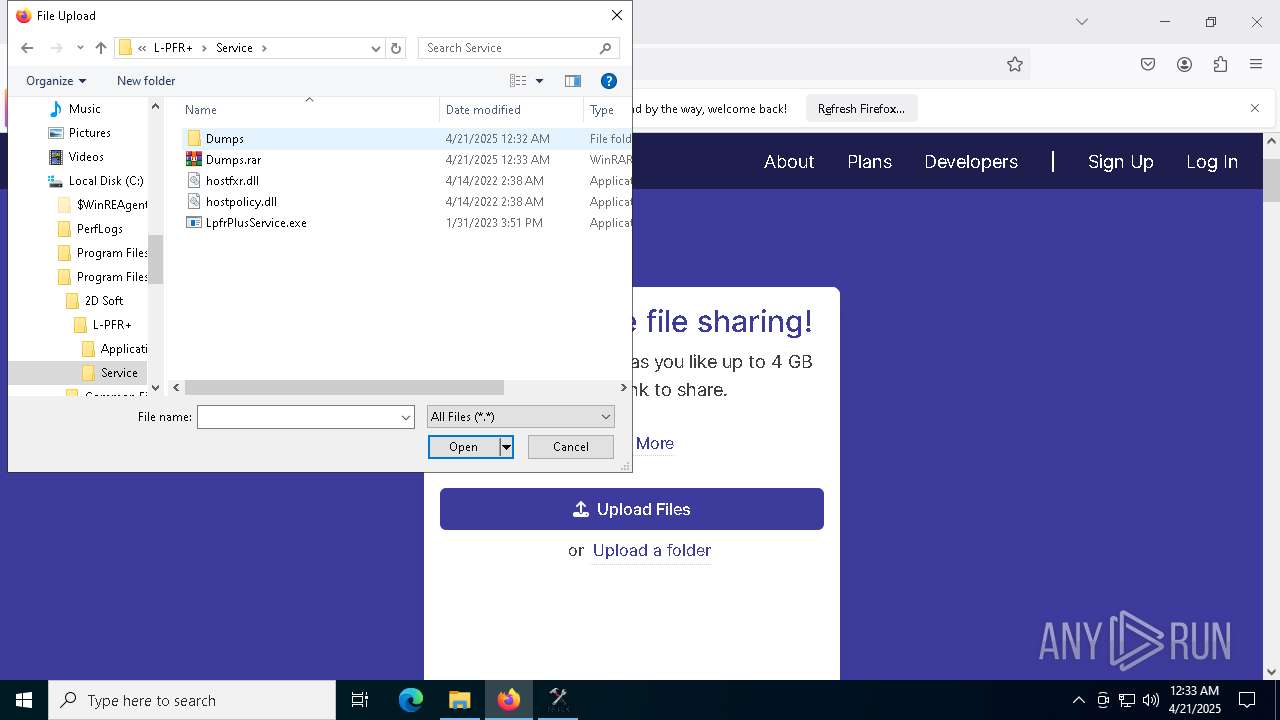This screenshot has width=1280, height=720.
Task: Open view options dropdown arrow
Action: click(x=539, y=81)
